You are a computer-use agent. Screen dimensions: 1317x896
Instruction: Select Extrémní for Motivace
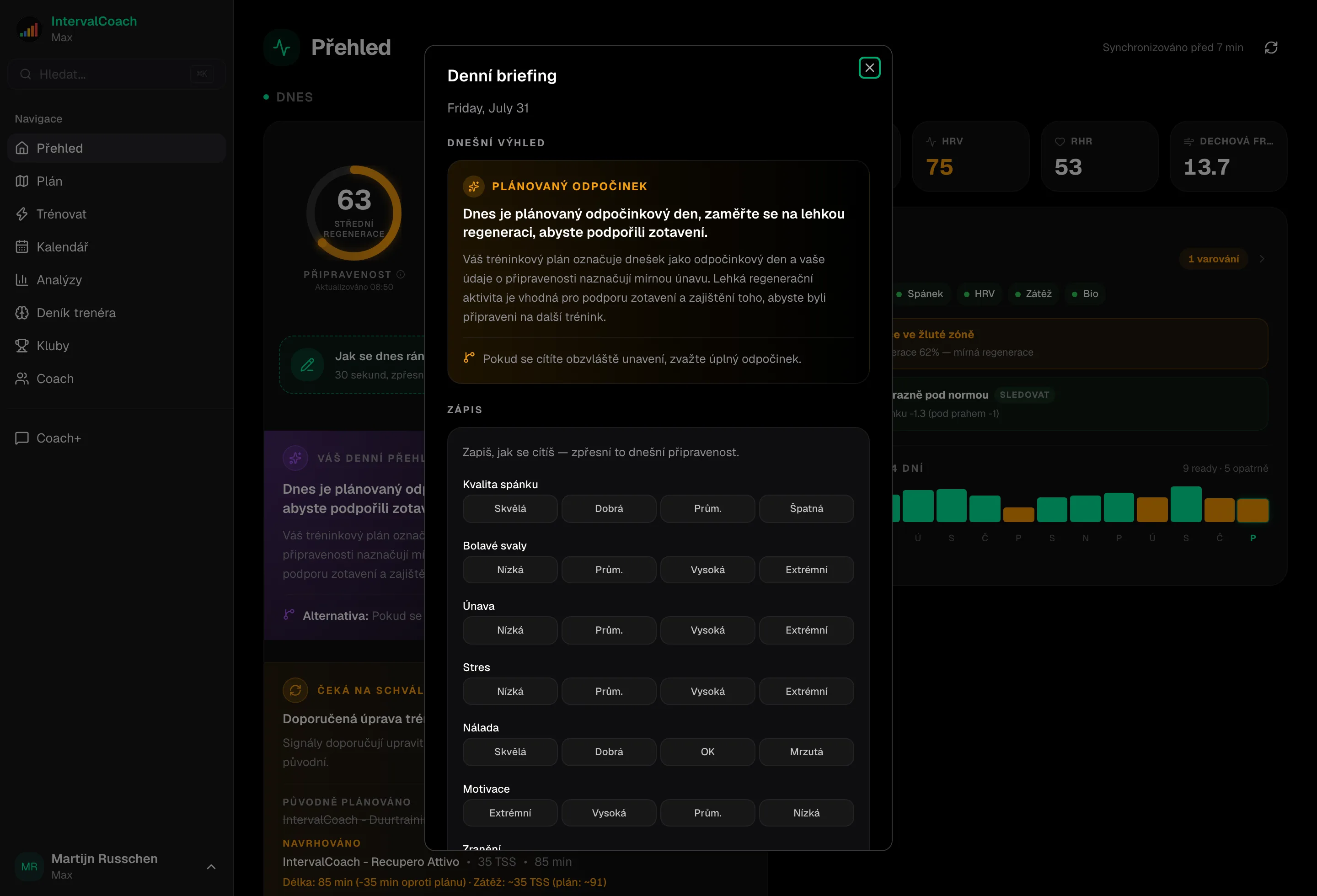510,813
